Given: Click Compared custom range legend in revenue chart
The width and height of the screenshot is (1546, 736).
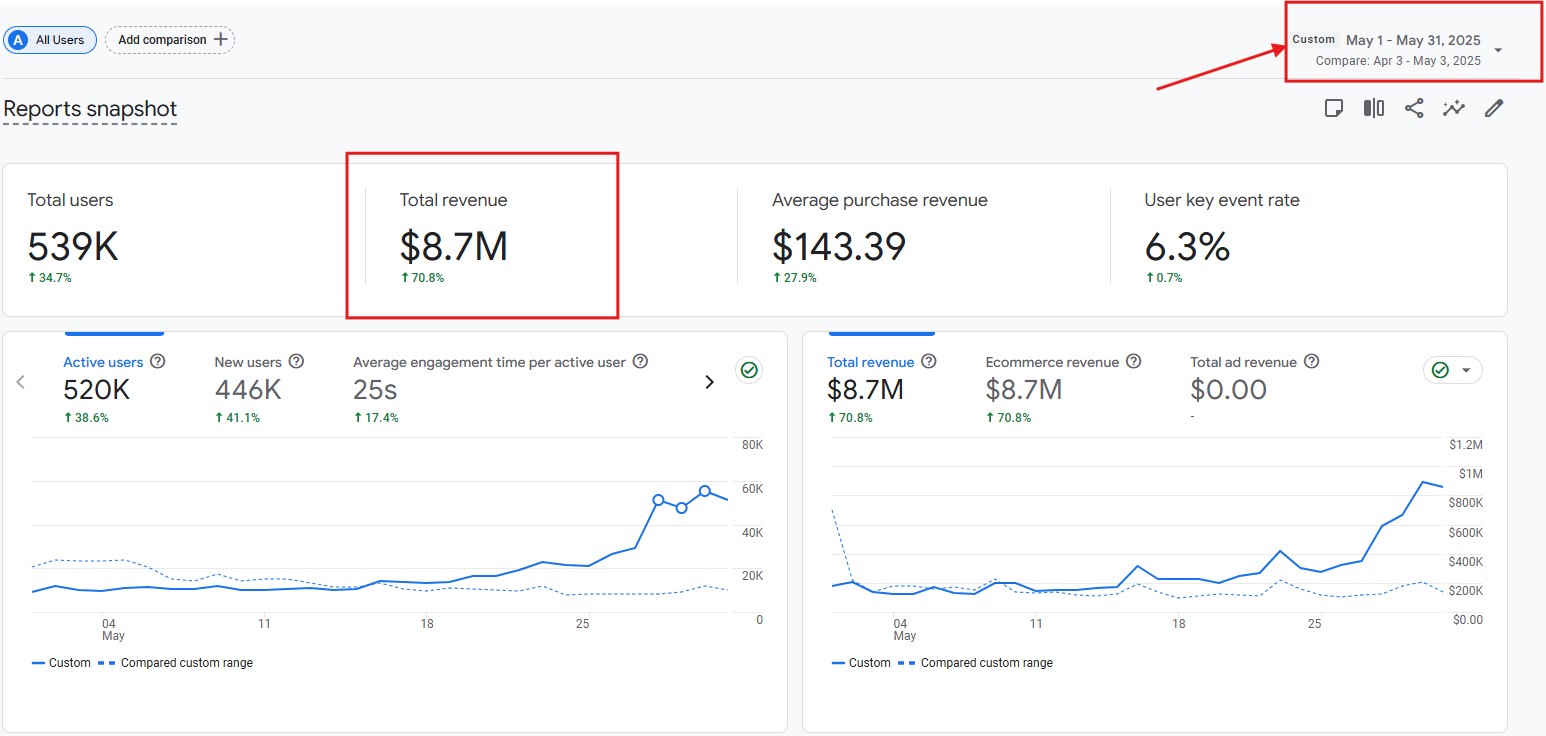Looking at the screenshot, I should (x=976, y=663).
